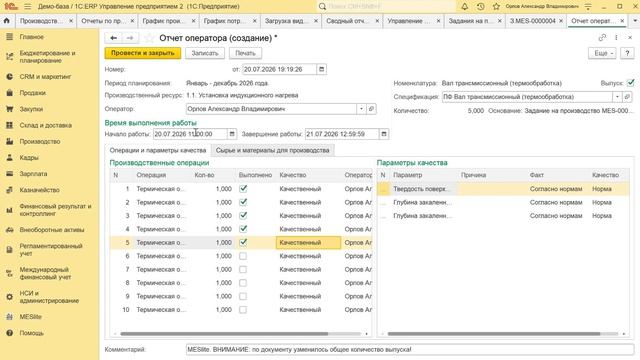Image resolution: width=640 pixels, height=360 pixels.
Task: Open settings icon next to user name
Action: tap(588, 7)
